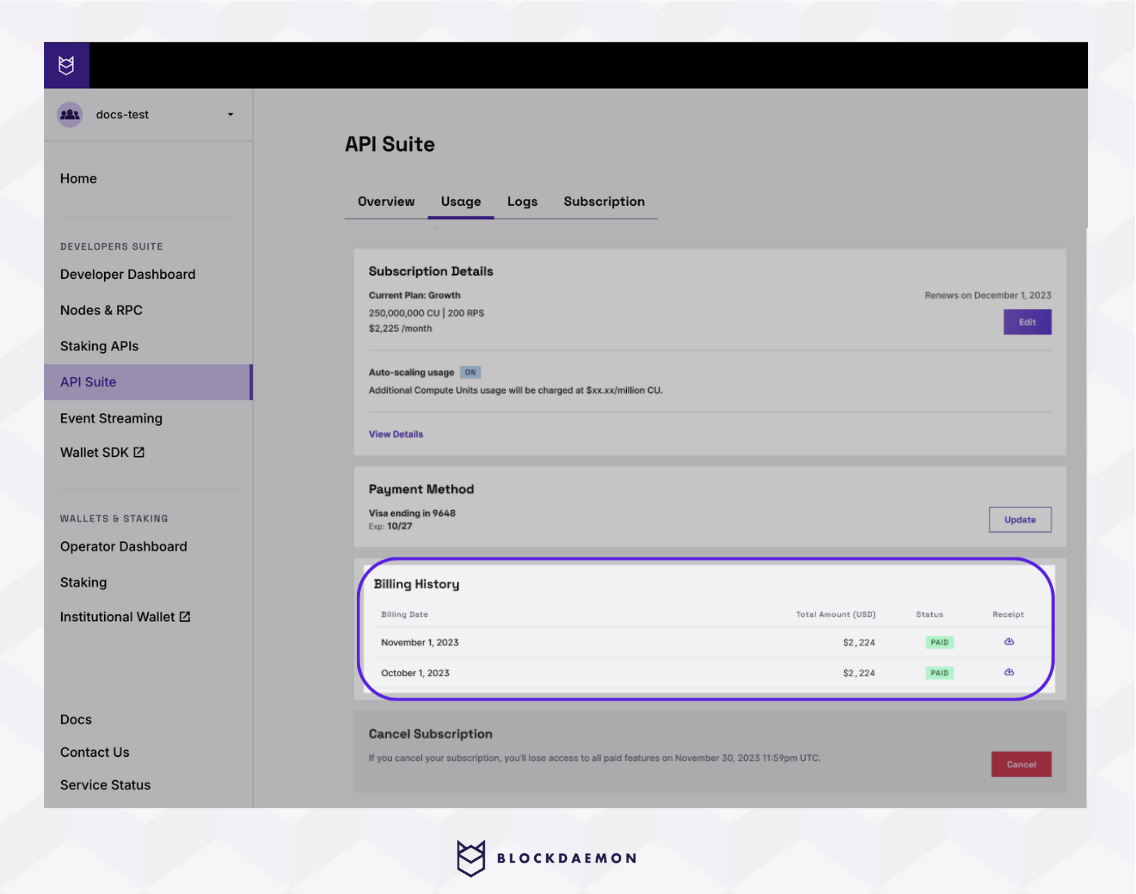Screen dimensions: 1136x894
Task: Click the red Cancel subscription button
Action: pos(1022,764)
